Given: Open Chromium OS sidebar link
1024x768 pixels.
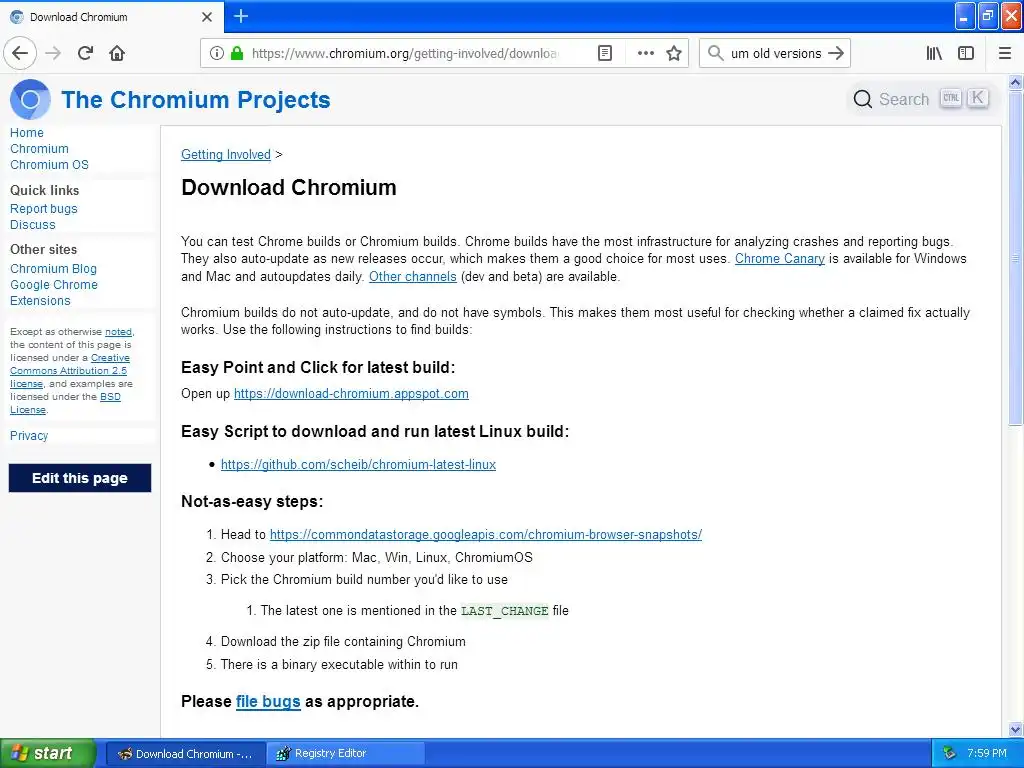Looking at the screenshot, I should pos(49,165).
